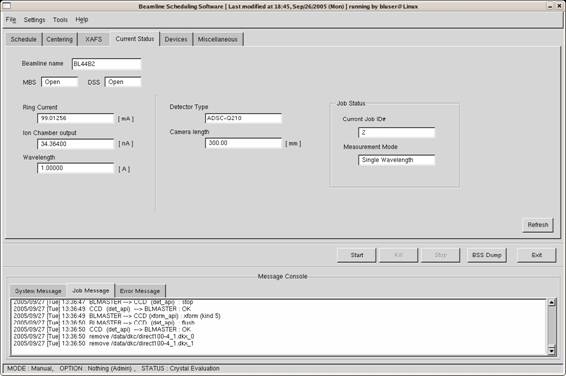Click the 'MODE : Manual' status bar text
The width and height of the screenshot is (566, 376).
tap(30, 368)
